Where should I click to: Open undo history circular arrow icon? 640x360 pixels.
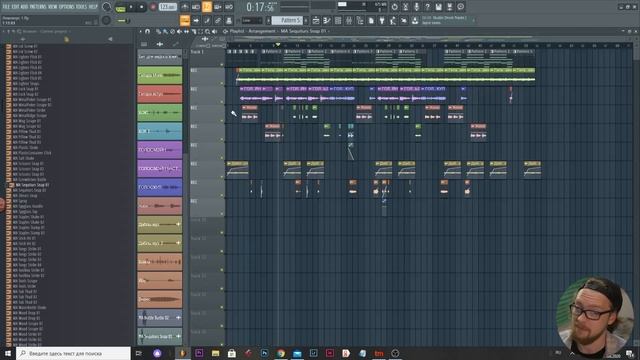coord(394,7)
